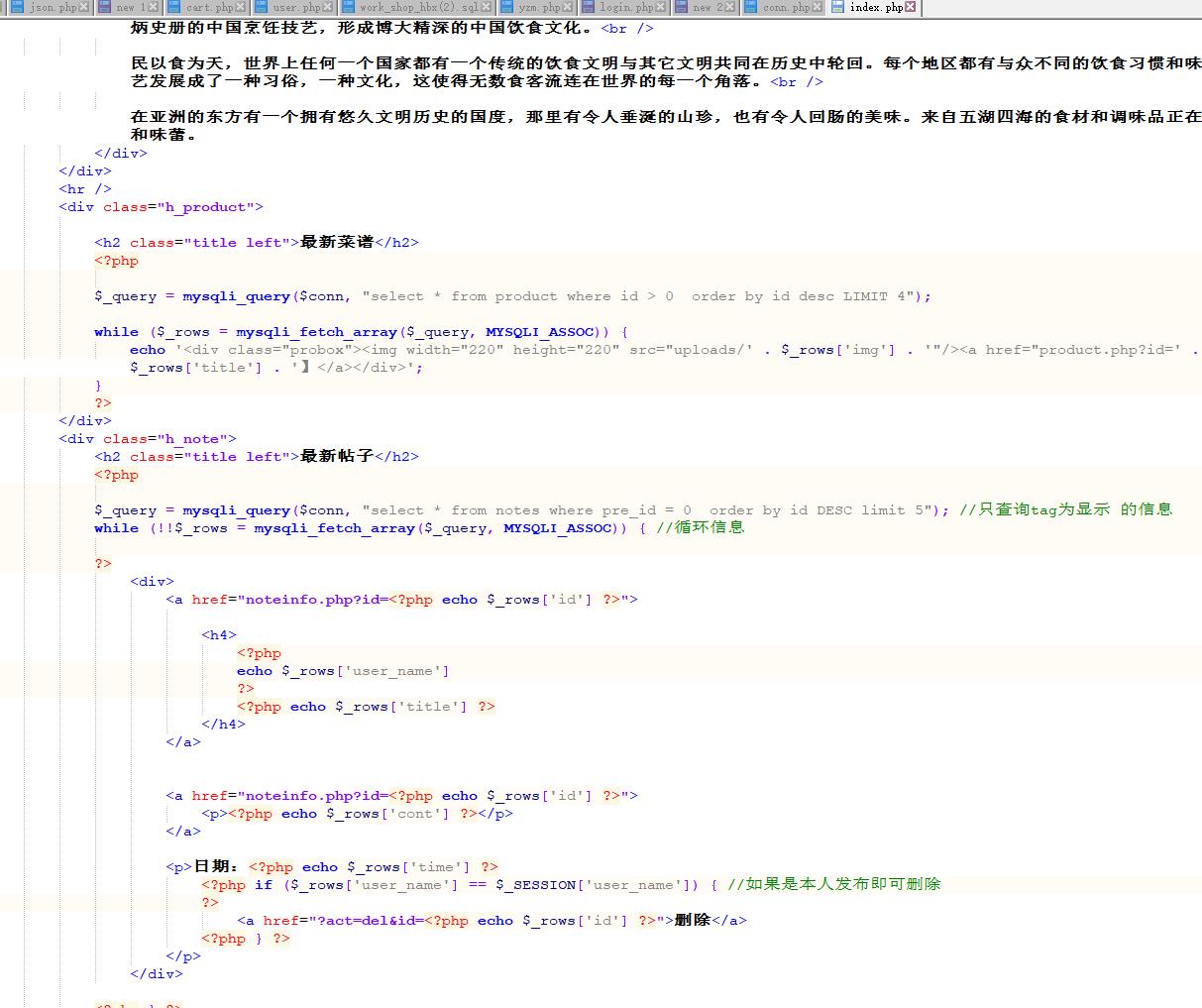
Task: Switch to the new 1 tab
Action: pos(129,7)
